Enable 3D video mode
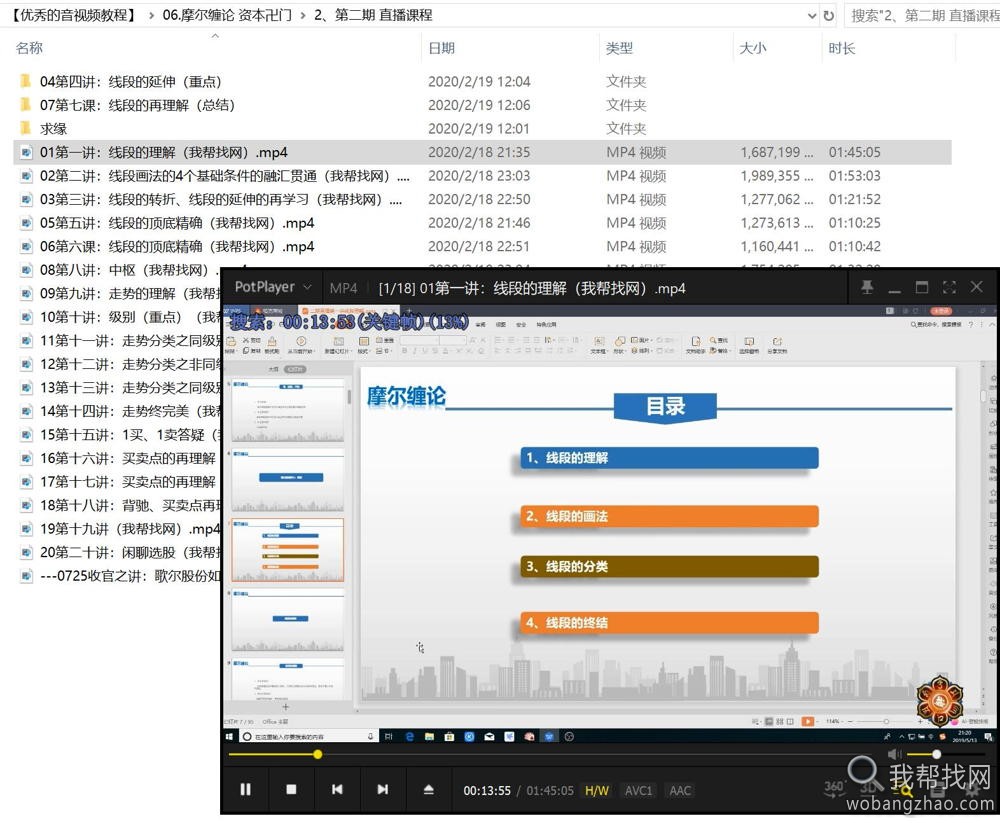This screenshot has height=823, width=1000. point(868,788)
